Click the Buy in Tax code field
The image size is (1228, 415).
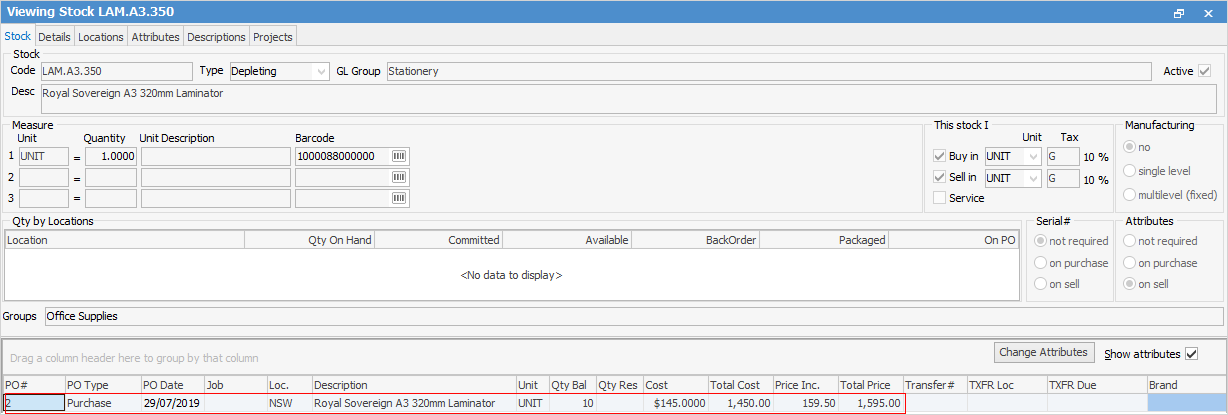point(1062,156)
